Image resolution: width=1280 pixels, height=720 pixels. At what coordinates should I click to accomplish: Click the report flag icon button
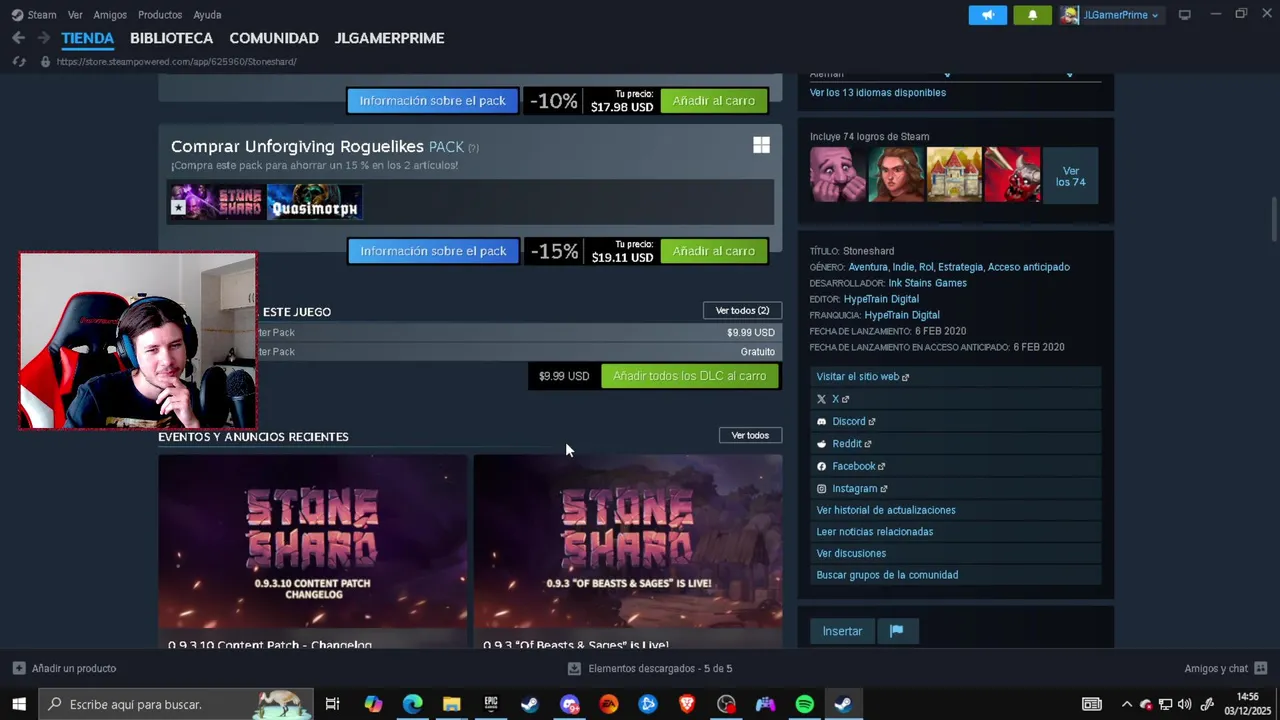pyautogui.click(x=897, y=631)
